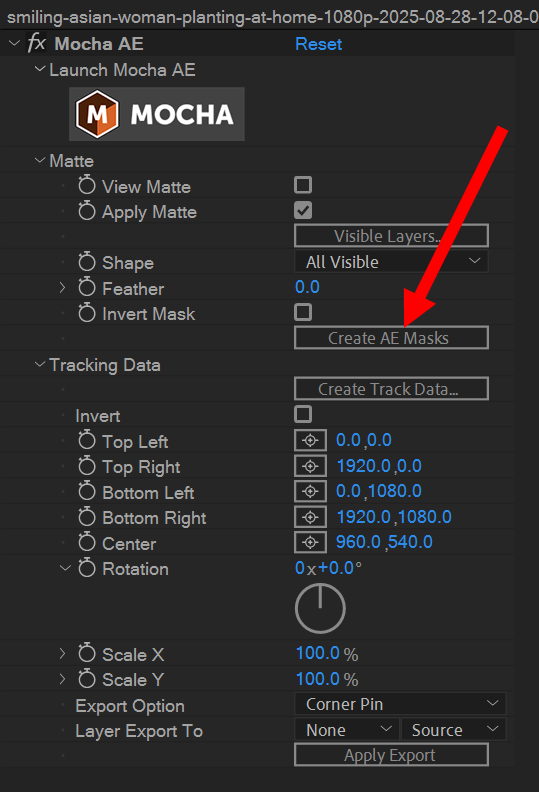Image resolution: width=539 pixels, height=792 pixels.
Task: Pick Bottom Left point with crosshair button
Action: 310,491
